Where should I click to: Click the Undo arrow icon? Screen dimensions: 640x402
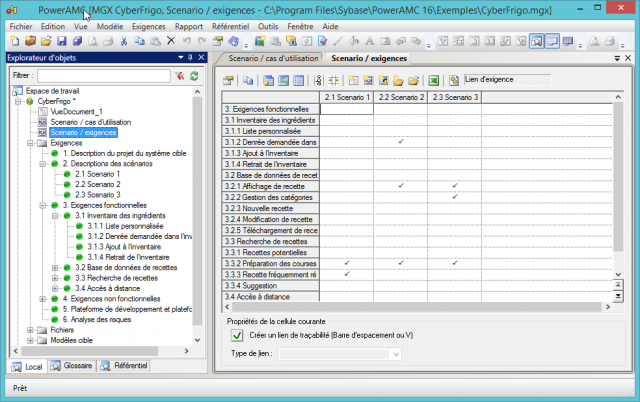(187, 41)
